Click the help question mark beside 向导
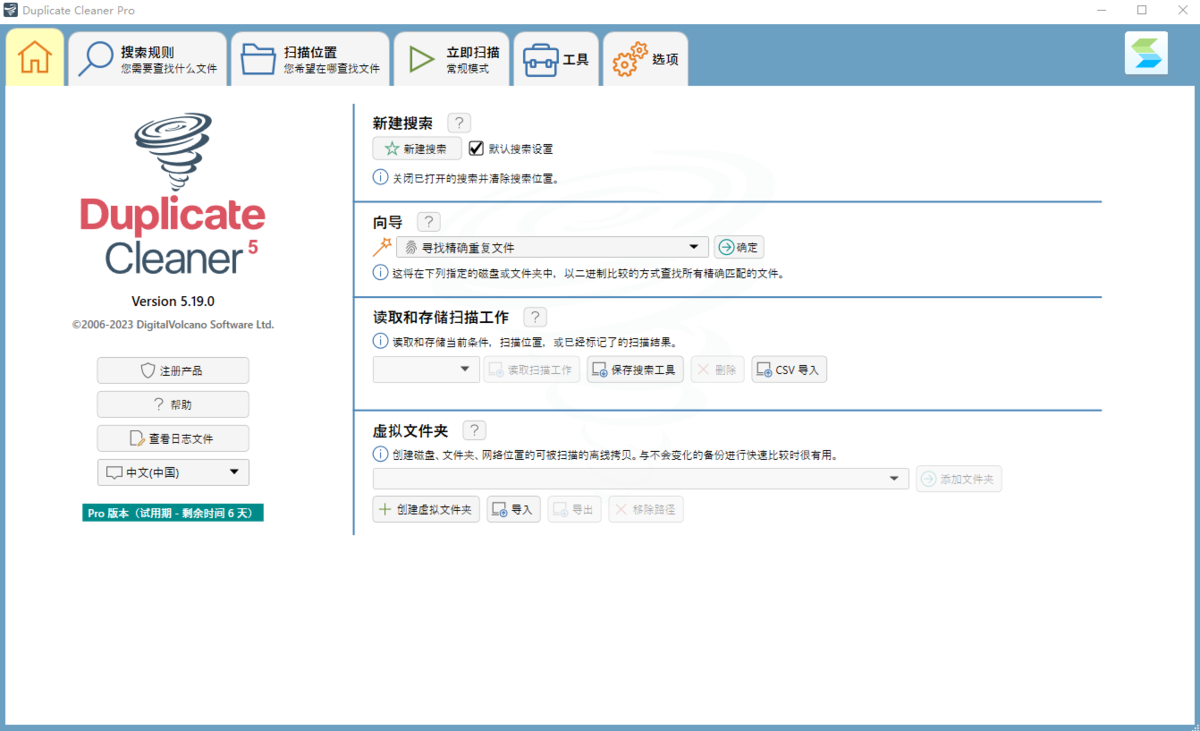Viewport: 1200px width, 731px height. (428, 222)
